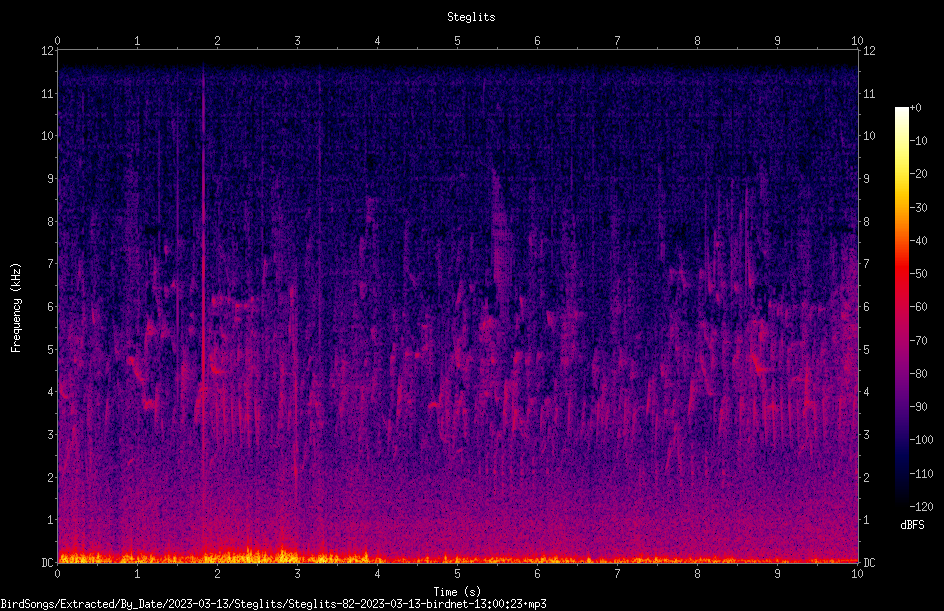The image size is (944, 611).
Task: Click the 10 second mark on bottom axis
Action: (x=857, y=574)
